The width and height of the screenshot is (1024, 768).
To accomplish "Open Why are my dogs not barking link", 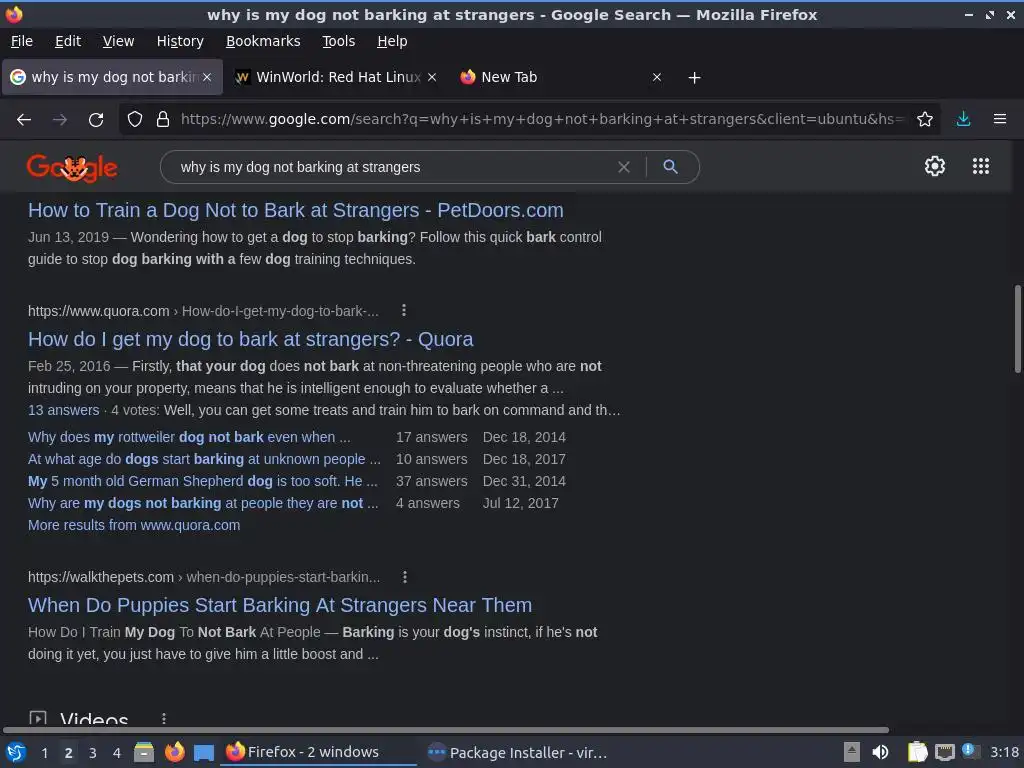I will (x=202, y=504).
